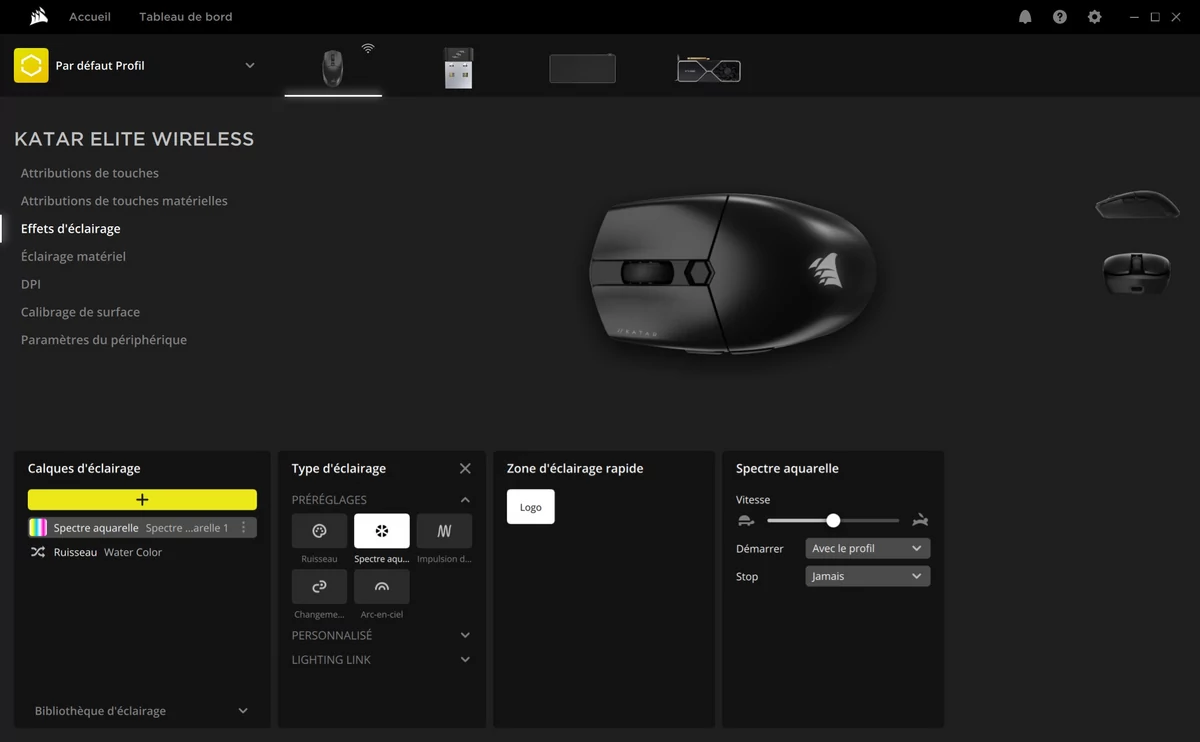Click the Par défaut Profil name
Viewport: 1200px width, 742px height.
[100, 66]
